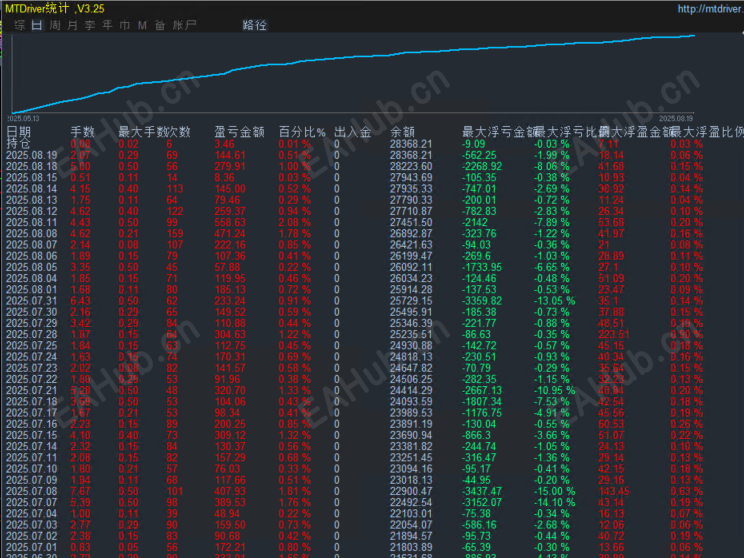Screen dimensions: 744x558
Task: Select the 日 daily tab
Action: [x=37, y=25]
